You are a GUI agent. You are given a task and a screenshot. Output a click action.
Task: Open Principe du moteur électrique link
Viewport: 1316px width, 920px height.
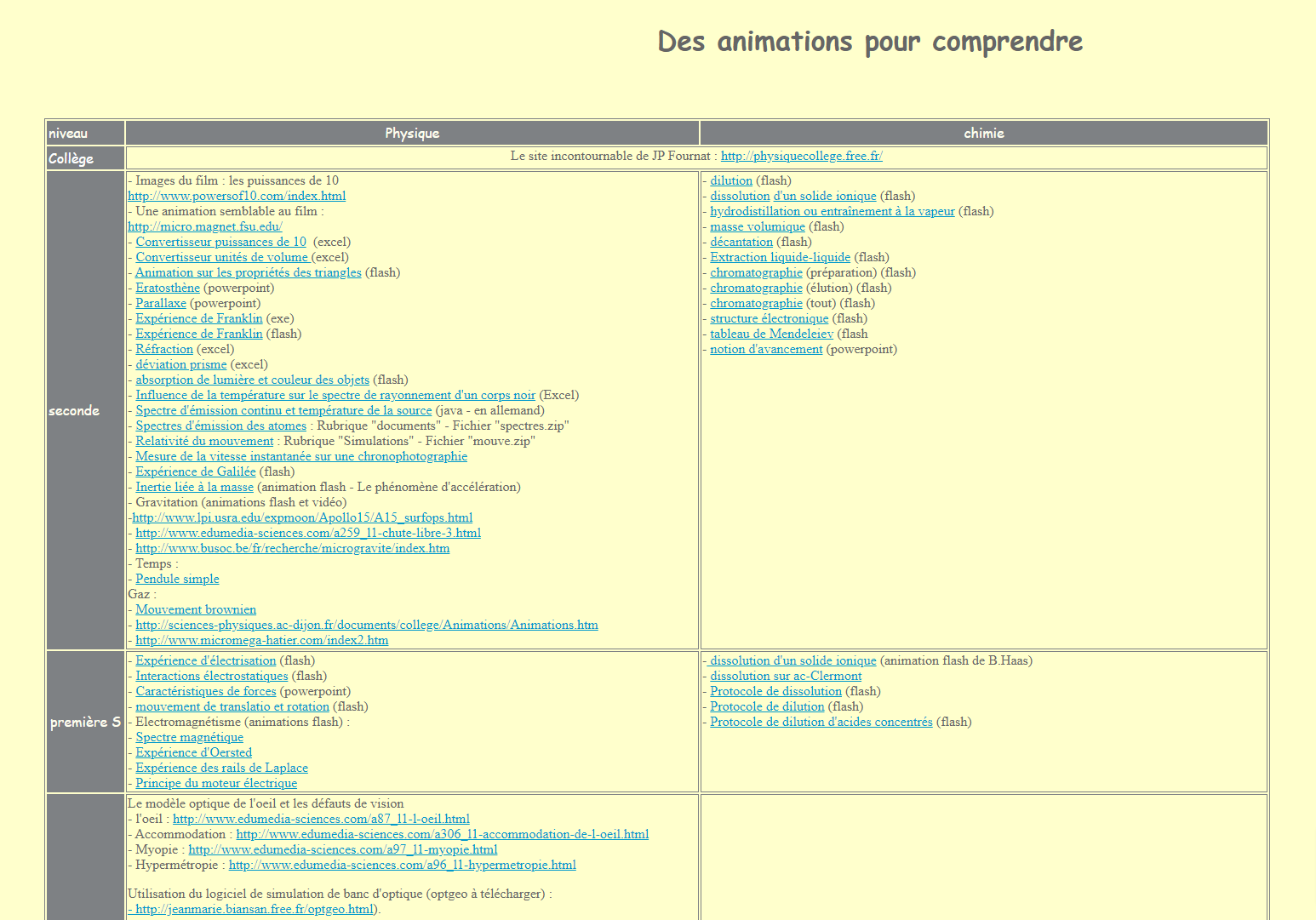216,784
